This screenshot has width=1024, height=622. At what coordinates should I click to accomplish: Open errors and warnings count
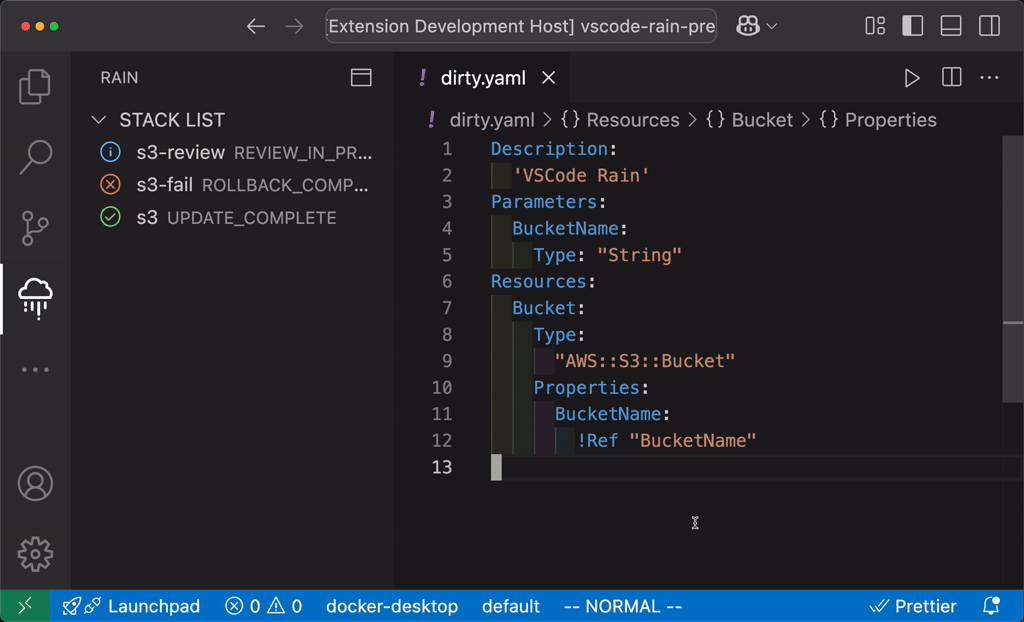pyautogui.click(x=264, y=606)
